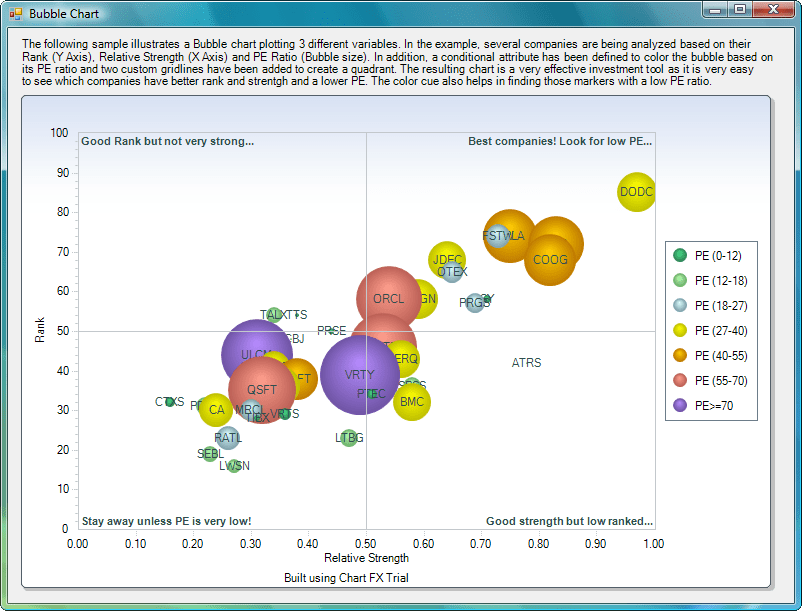Screen dimensions: 802x611
Task: Click the purple PE>=70 legend marker
Action: (x=681, y=405)
